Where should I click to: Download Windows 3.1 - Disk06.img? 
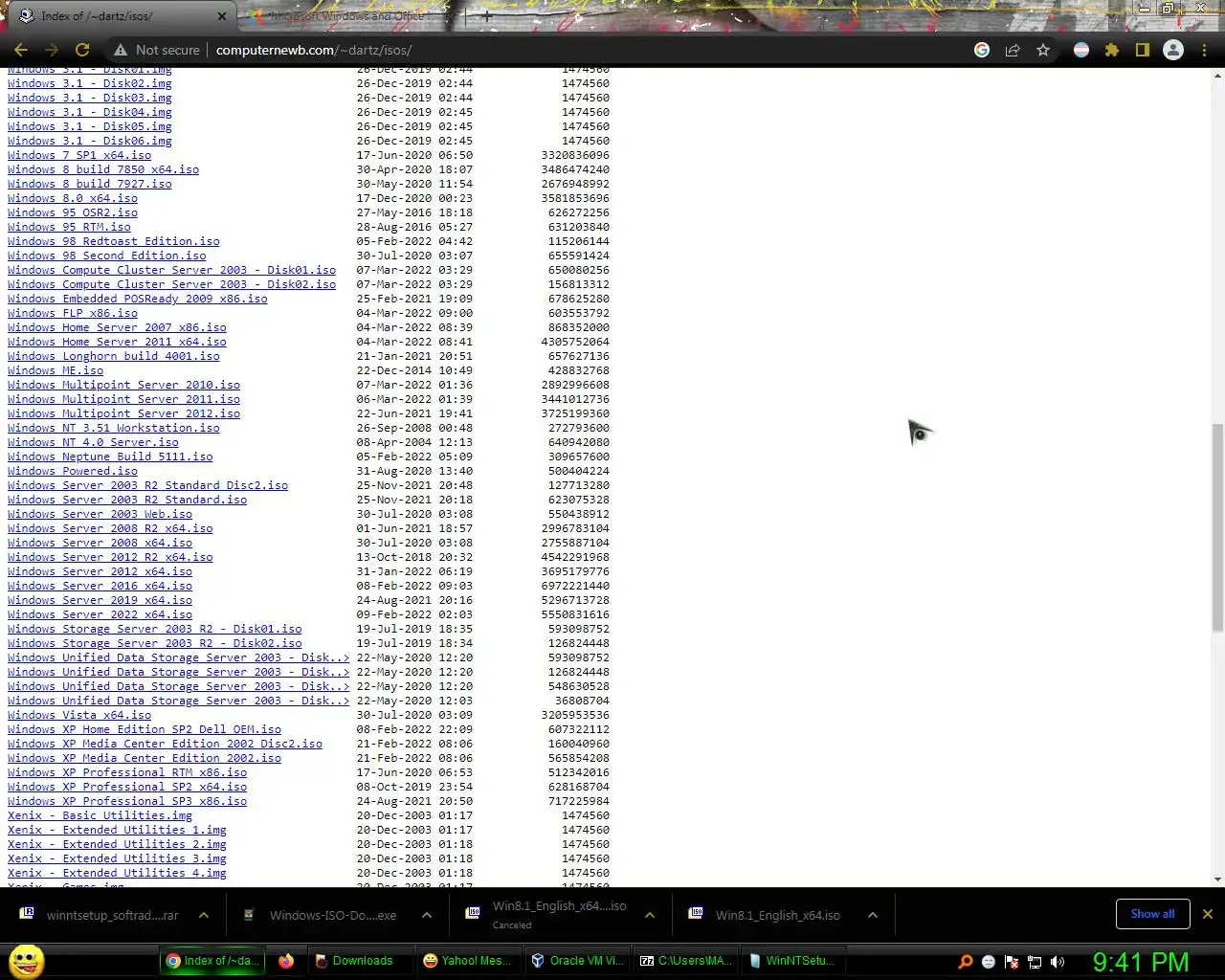click(x=90, y=141)
